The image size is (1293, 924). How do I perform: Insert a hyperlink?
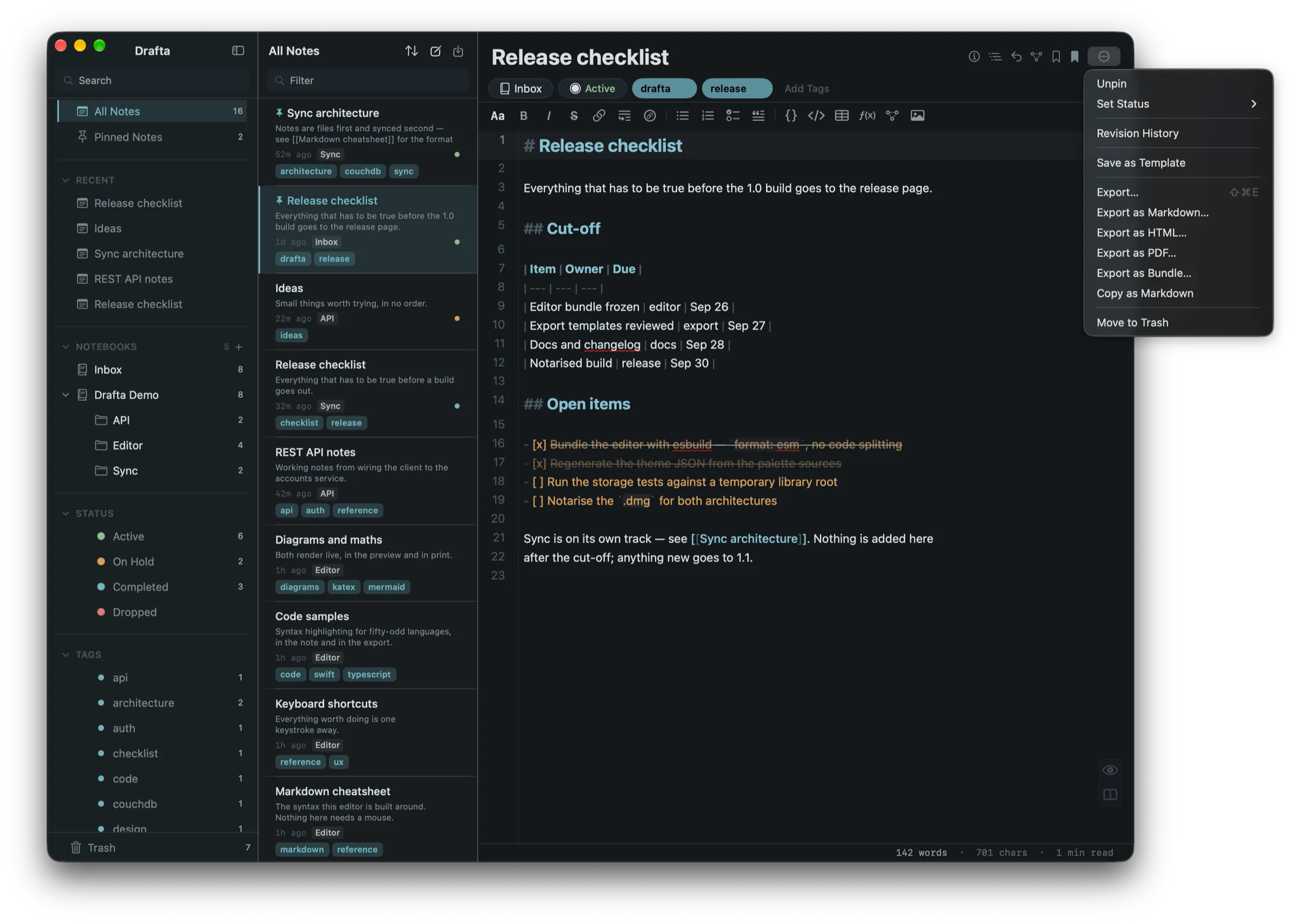(x=599, y=115)
